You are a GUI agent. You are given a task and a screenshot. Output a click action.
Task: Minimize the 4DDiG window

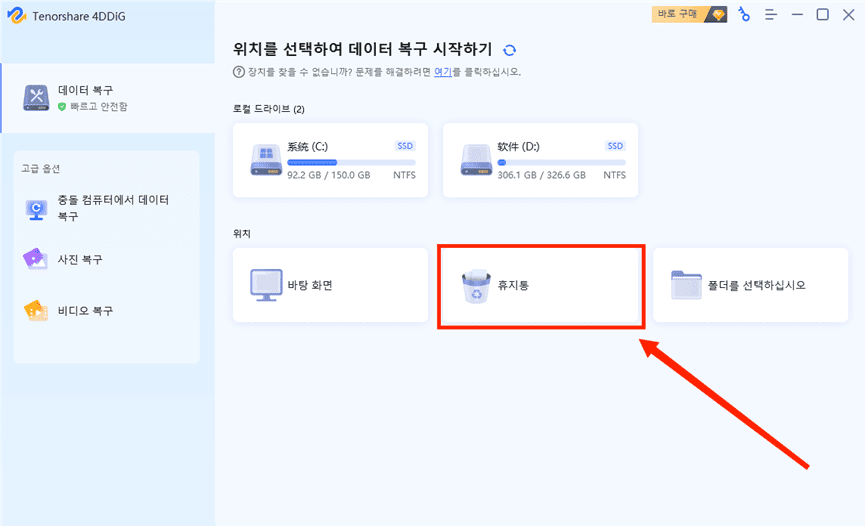tap(797, 15)
